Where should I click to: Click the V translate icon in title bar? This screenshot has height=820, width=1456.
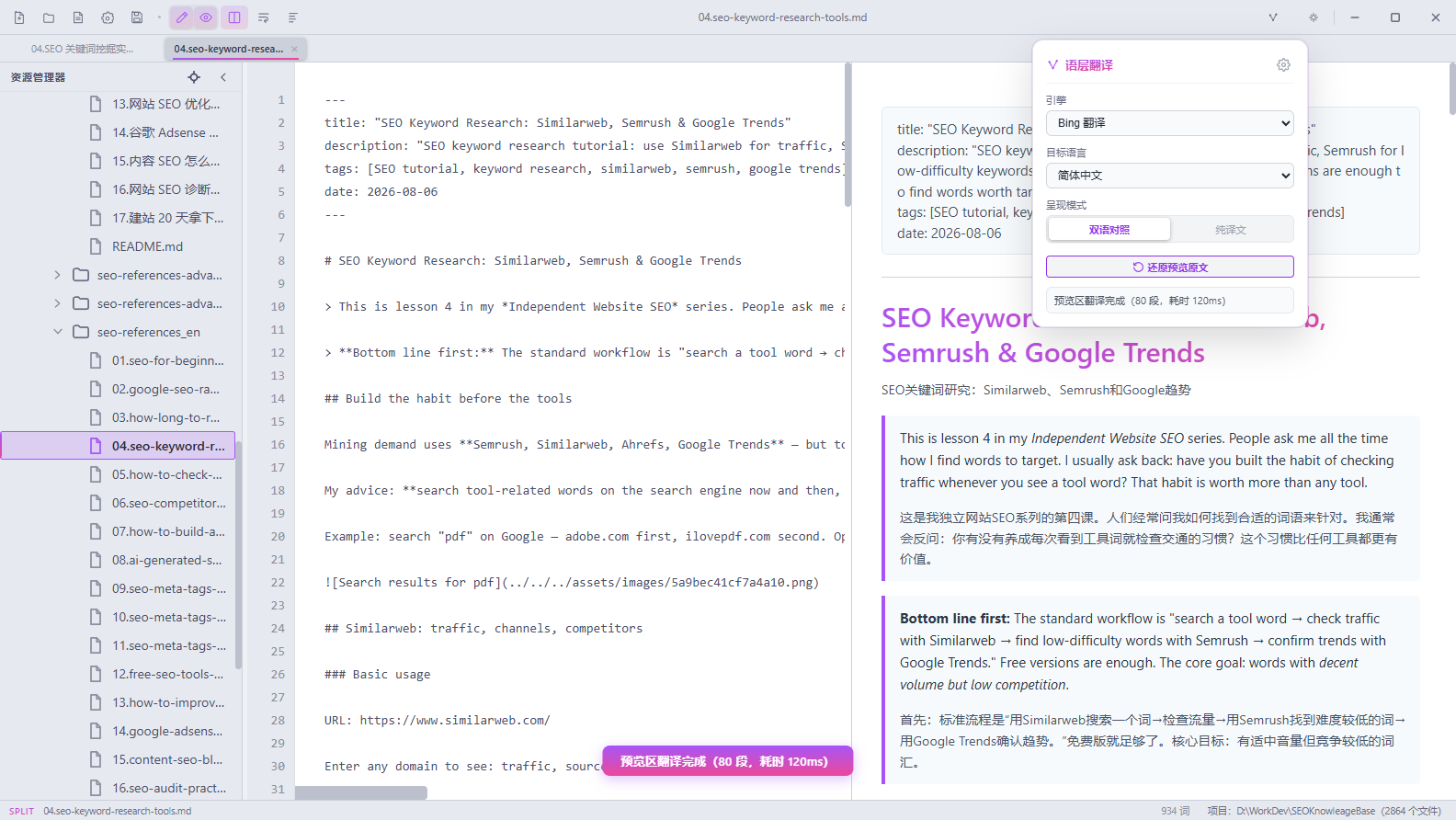pos(1273,17)
